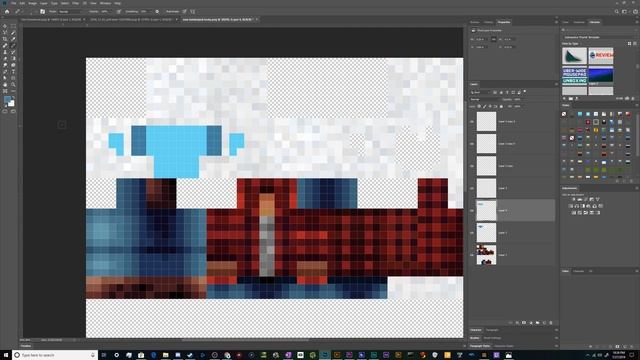Select the REVIEW thumbnail in Libraries

pos(601,56)
